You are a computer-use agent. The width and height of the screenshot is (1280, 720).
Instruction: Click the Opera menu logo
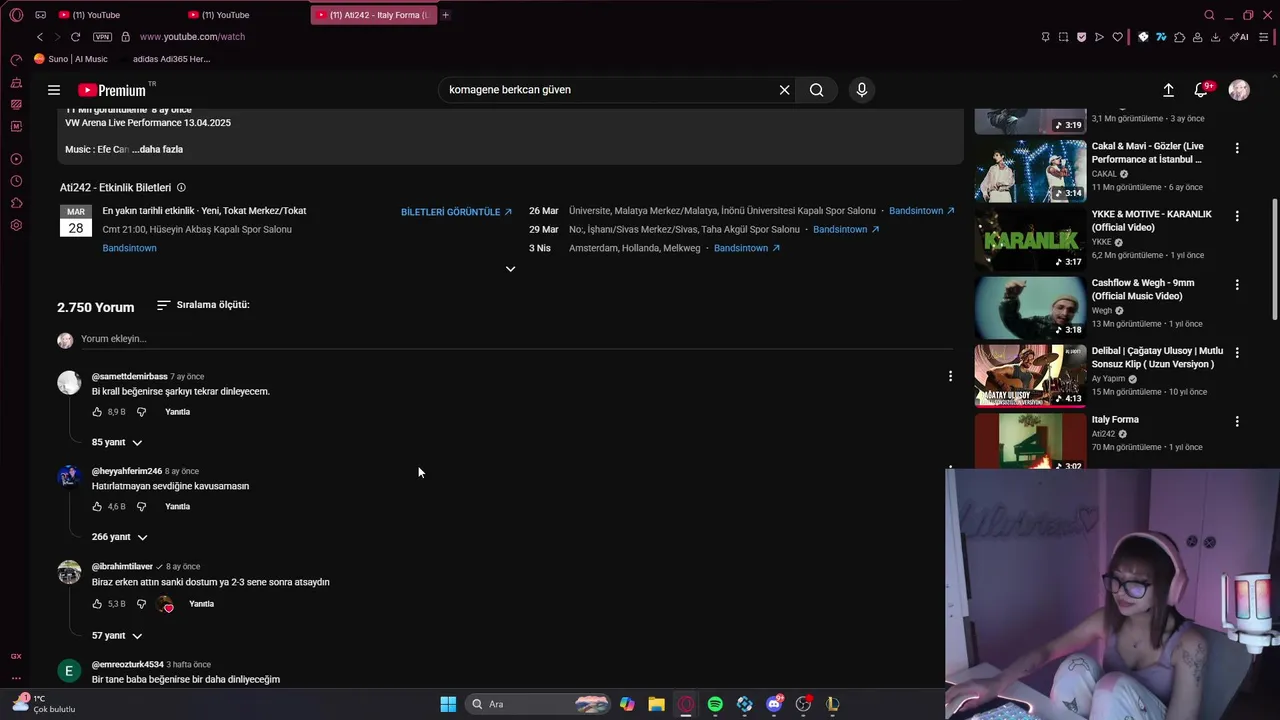pyautogui.click(x=16, y=15)
